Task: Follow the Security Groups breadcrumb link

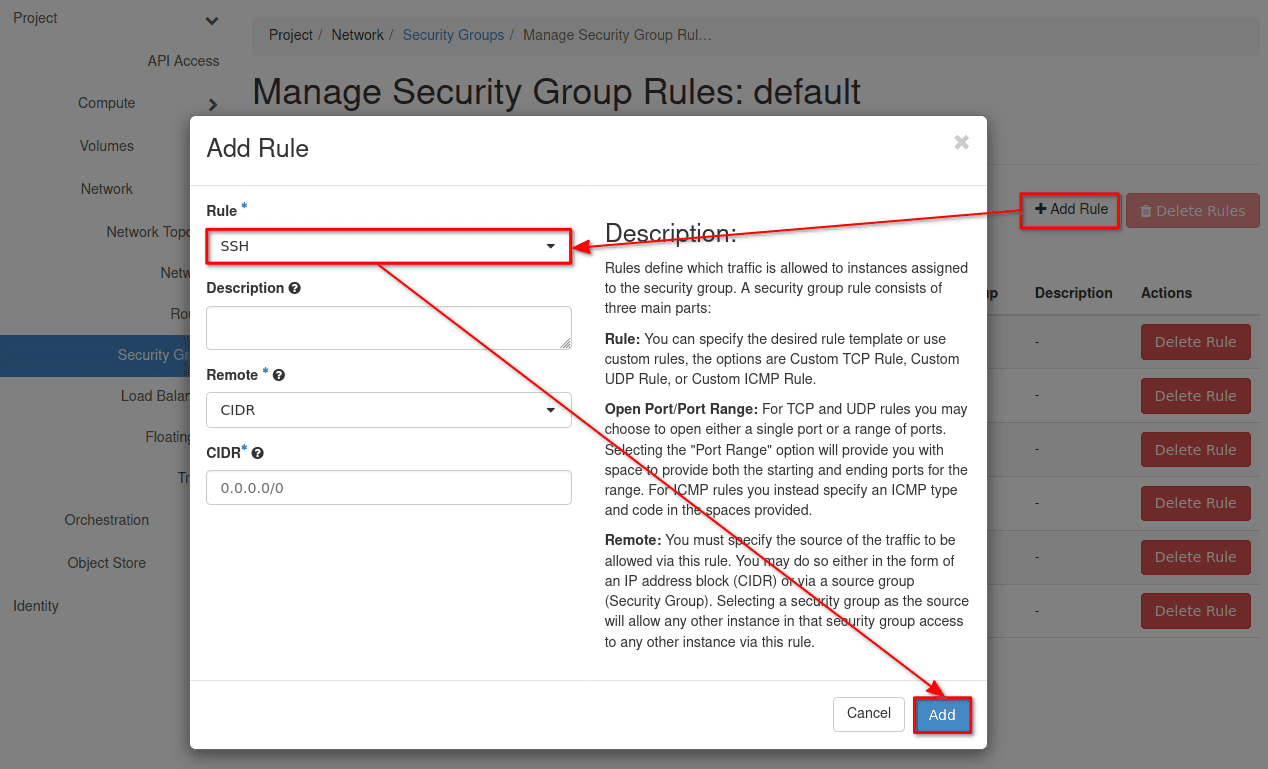Action: 453,35
